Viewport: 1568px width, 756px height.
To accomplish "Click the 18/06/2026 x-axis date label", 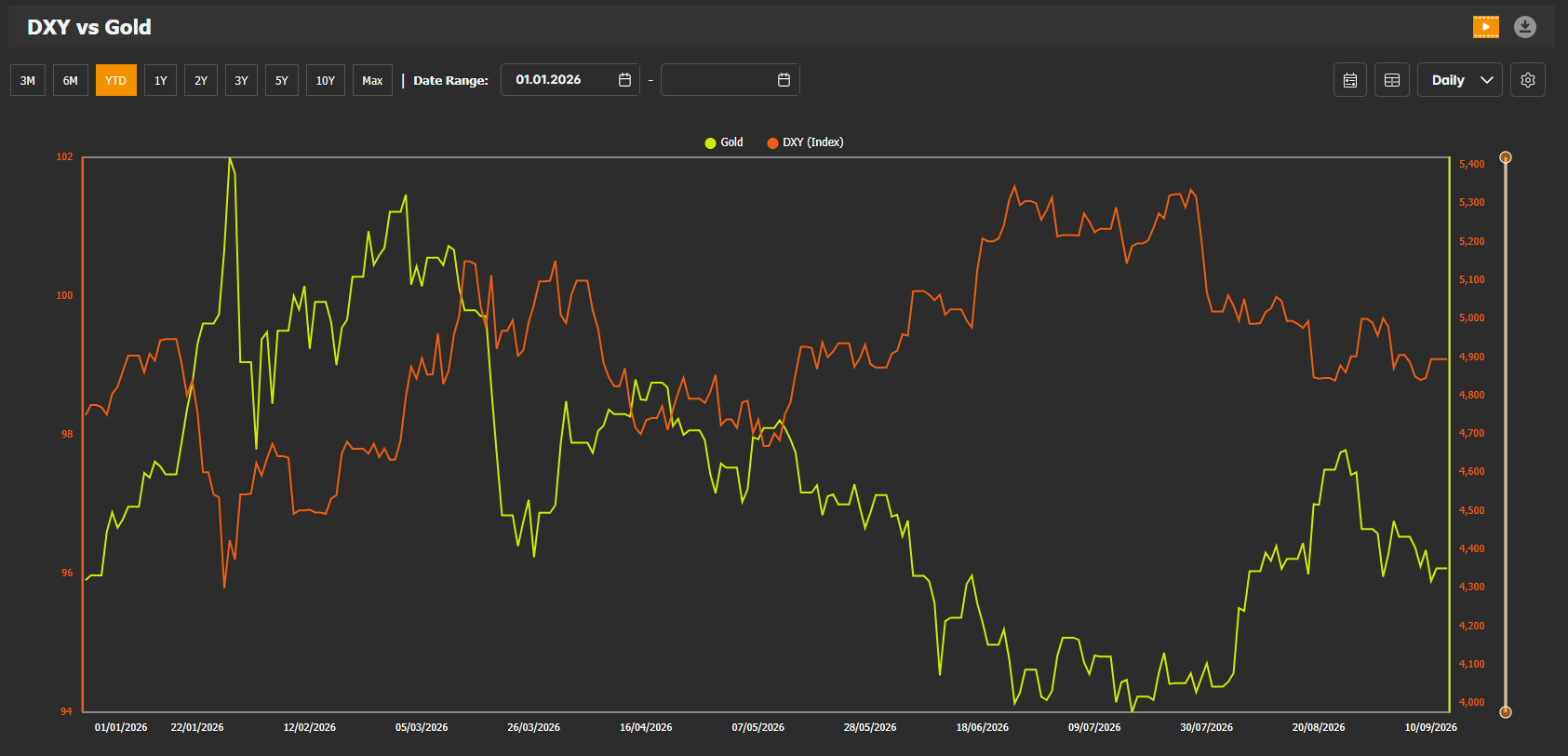I will pyautogui.click(x=983, y=727).
